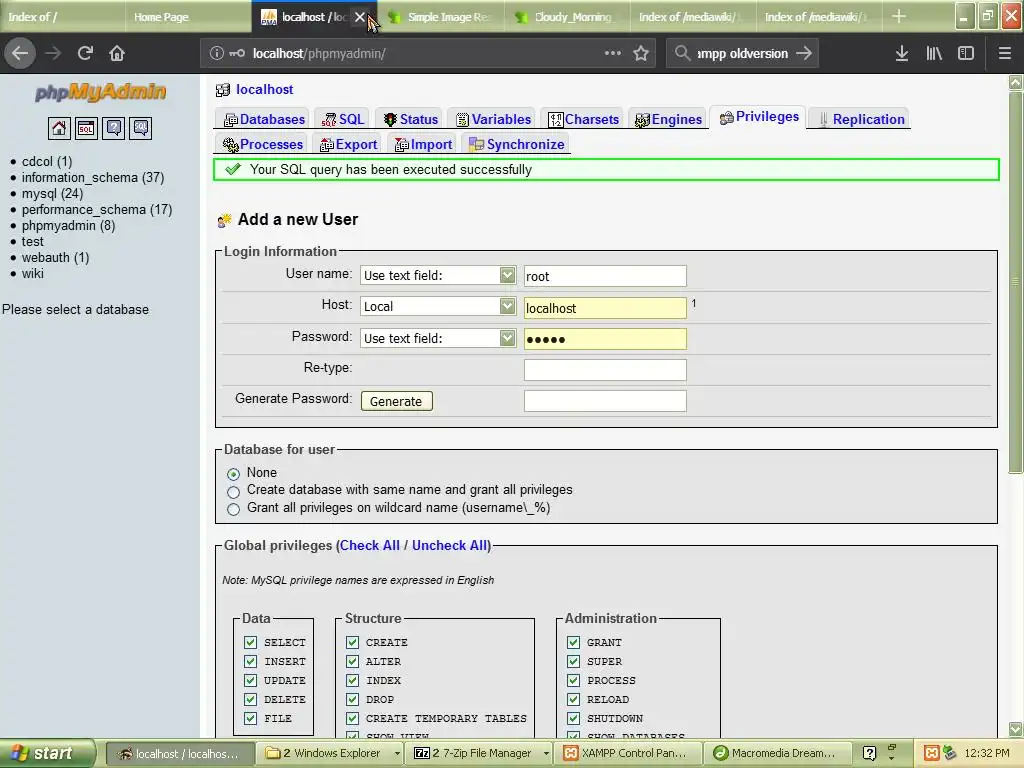Open the Import tab
This screenshot has height=768, width=1024.
[x=423, y=144]
